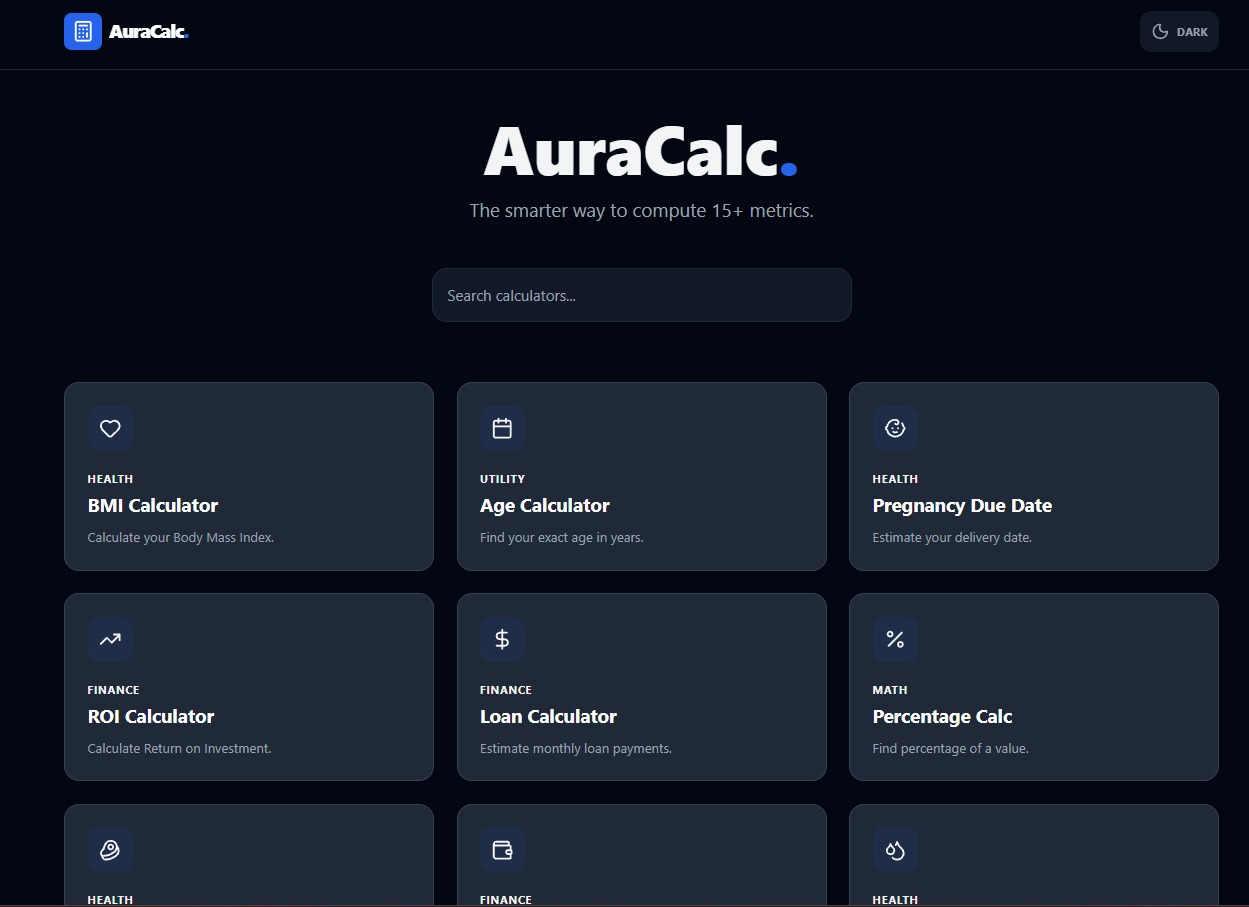Open the Percentage Calc card

click(x=1033, y=687)
